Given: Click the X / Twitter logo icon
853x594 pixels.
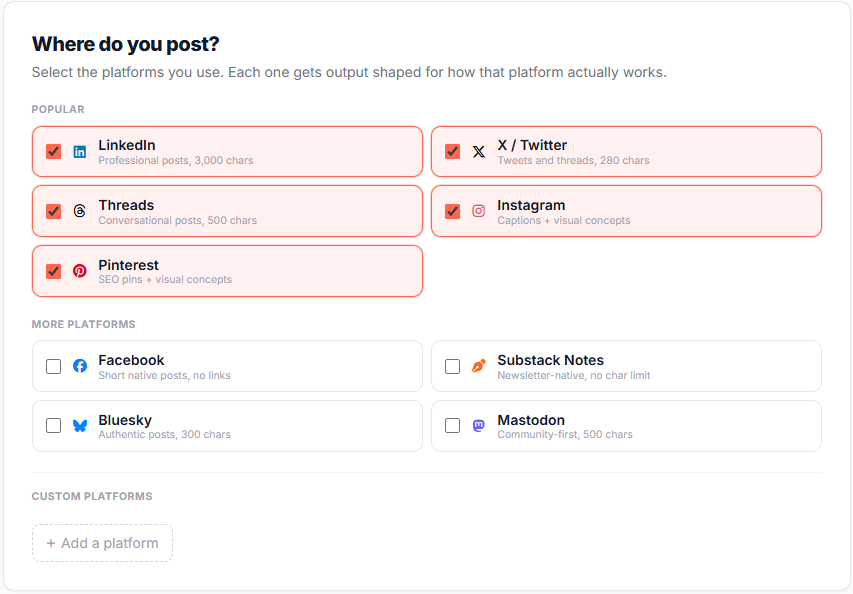Looking at the screenshot, I should (x=478, y=151).
